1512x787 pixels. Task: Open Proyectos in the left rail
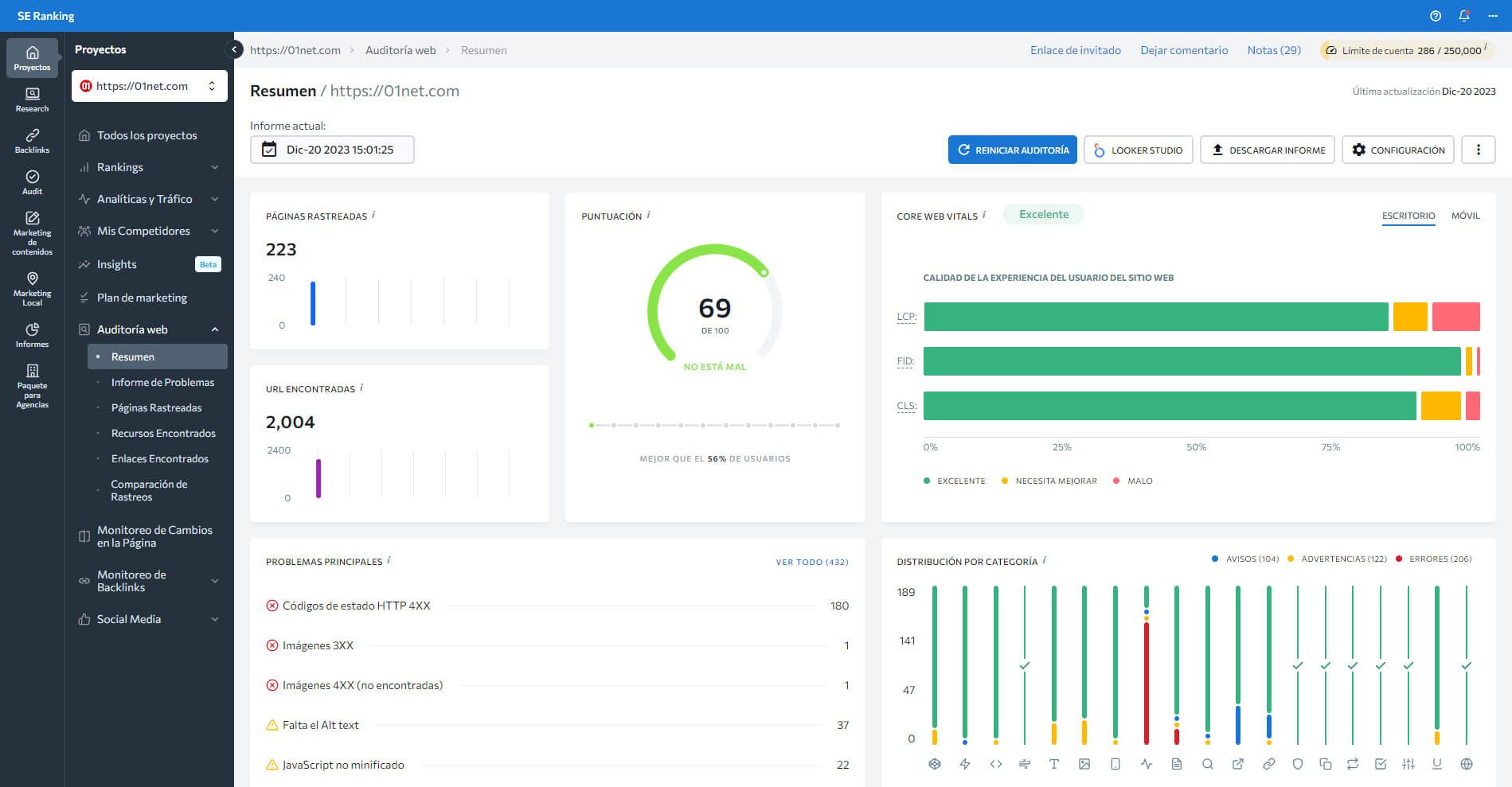(x=32, y=58)
